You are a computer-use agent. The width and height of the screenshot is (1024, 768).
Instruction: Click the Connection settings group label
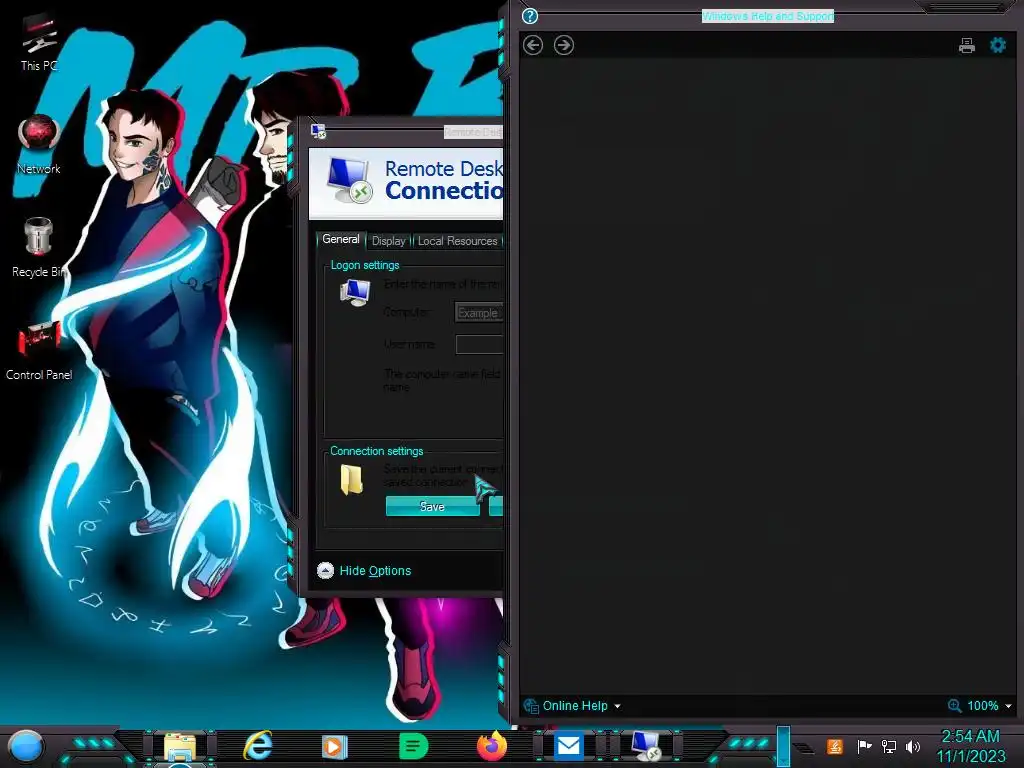[x=377, y=451]
